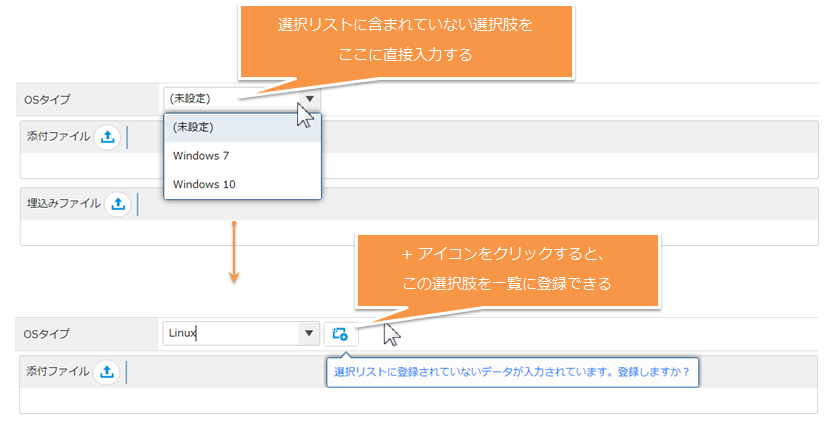Click the OSタイプ label beside the (未設定) box

[x=48, y=99]
